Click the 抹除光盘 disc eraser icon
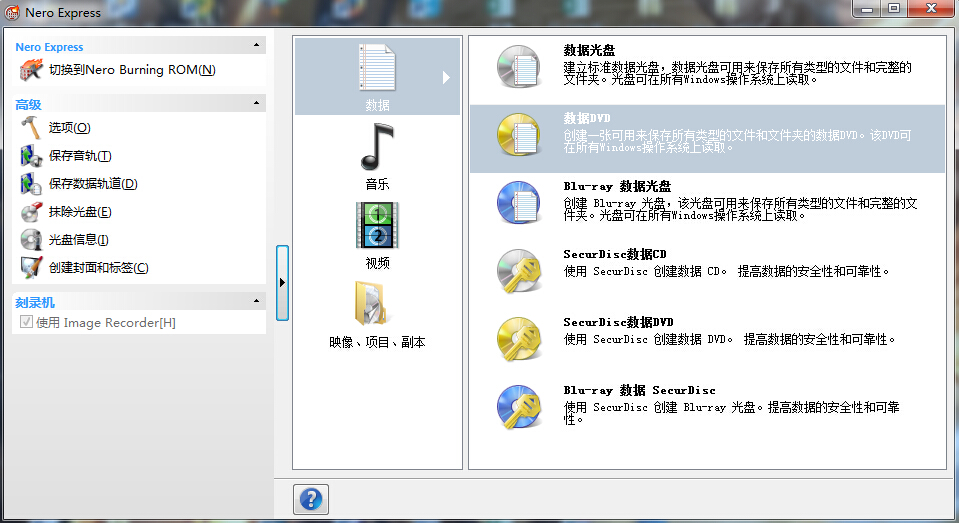This screenshot has width=959, height=523. coord(31,212)
